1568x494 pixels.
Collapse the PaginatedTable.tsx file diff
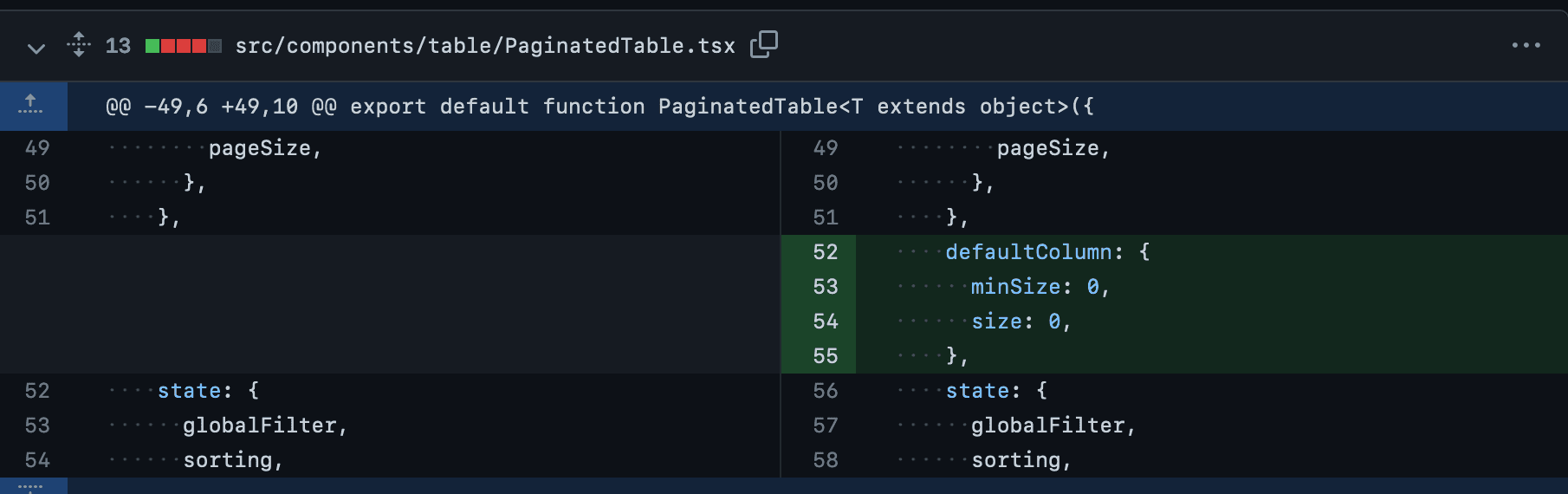coord(36,48)
